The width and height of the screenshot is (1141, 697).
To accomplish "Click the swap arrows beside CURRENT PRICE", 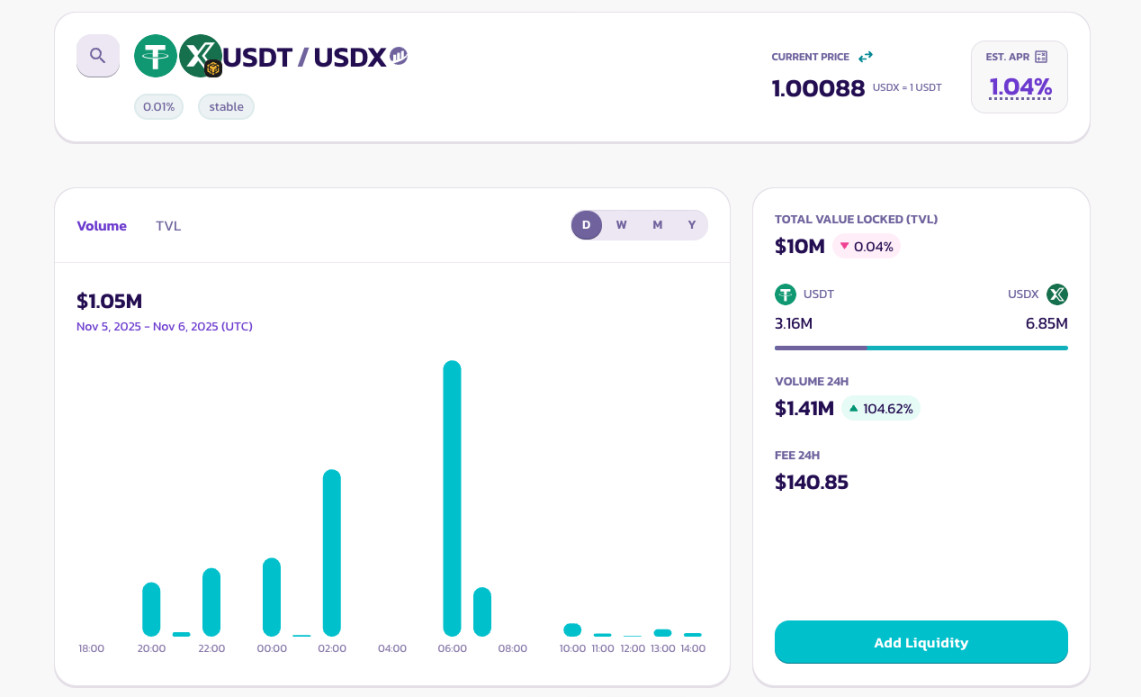I will click(x=863, y=56).
